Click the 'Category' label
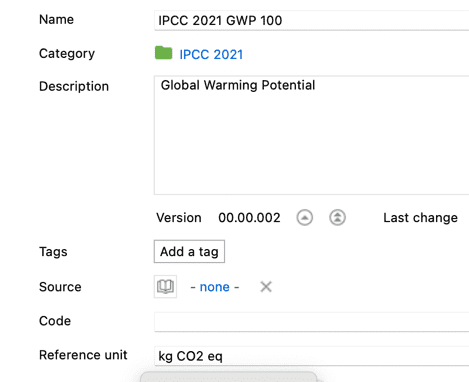469x382 pixels. click(67, 53)
